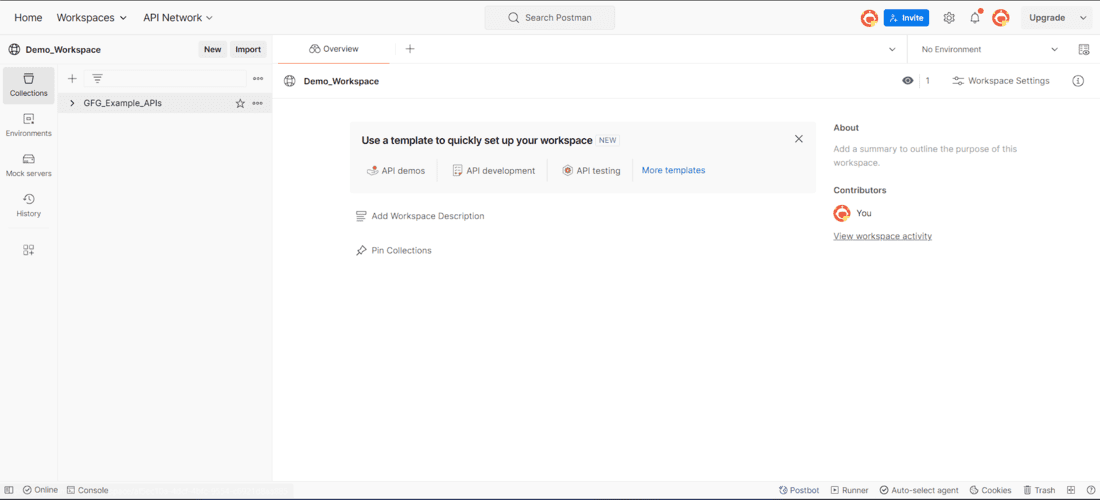
Task: Open GFG_Example_APIs three-dot more actions
Action: [x=258, y=103]
